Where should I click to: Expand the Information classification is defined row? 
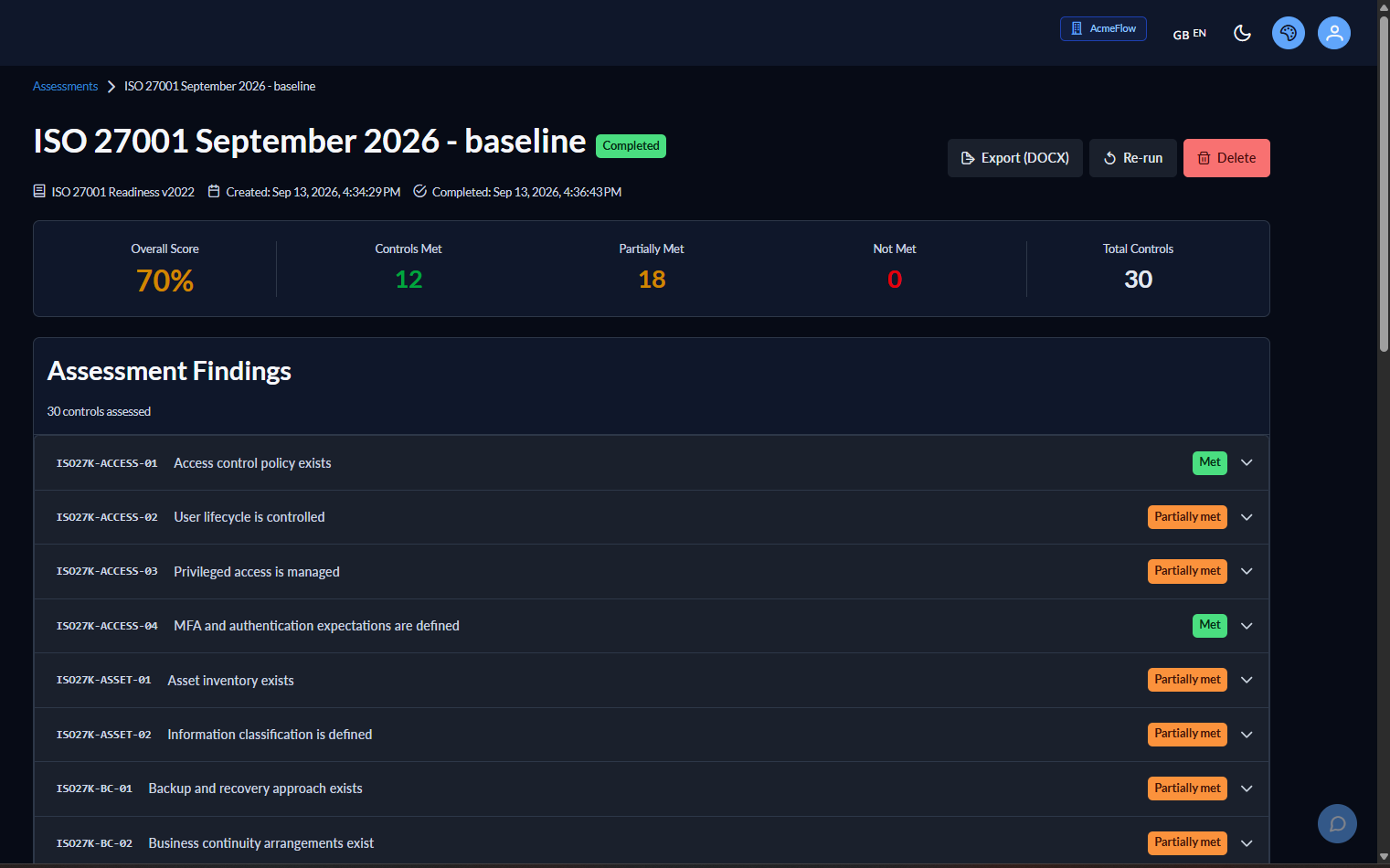coord(652,735)
